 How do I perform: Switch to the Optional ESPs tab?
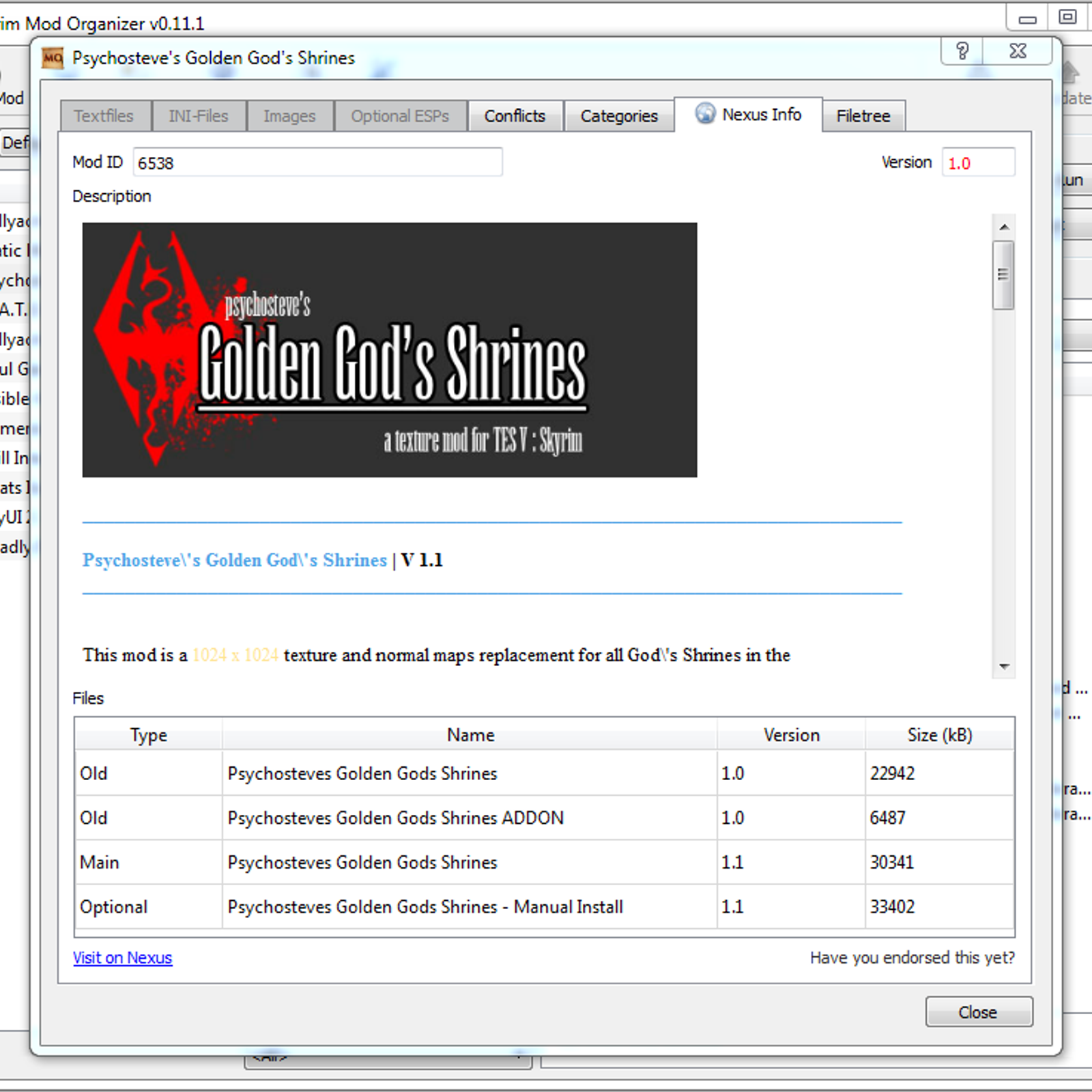(400, 116)
